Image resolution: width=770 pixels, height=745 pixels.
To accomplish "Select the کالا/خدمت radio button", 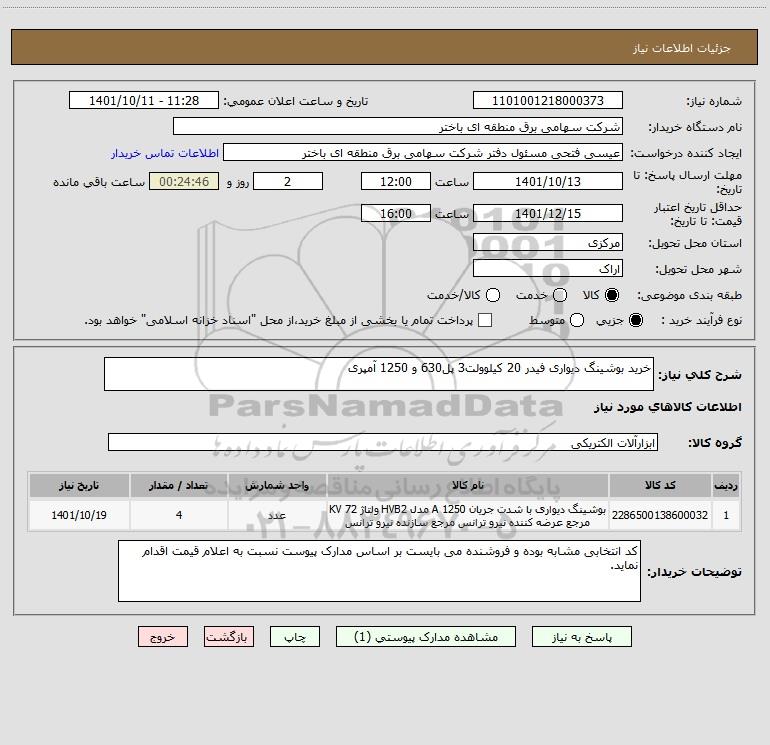I will [493, 295].
